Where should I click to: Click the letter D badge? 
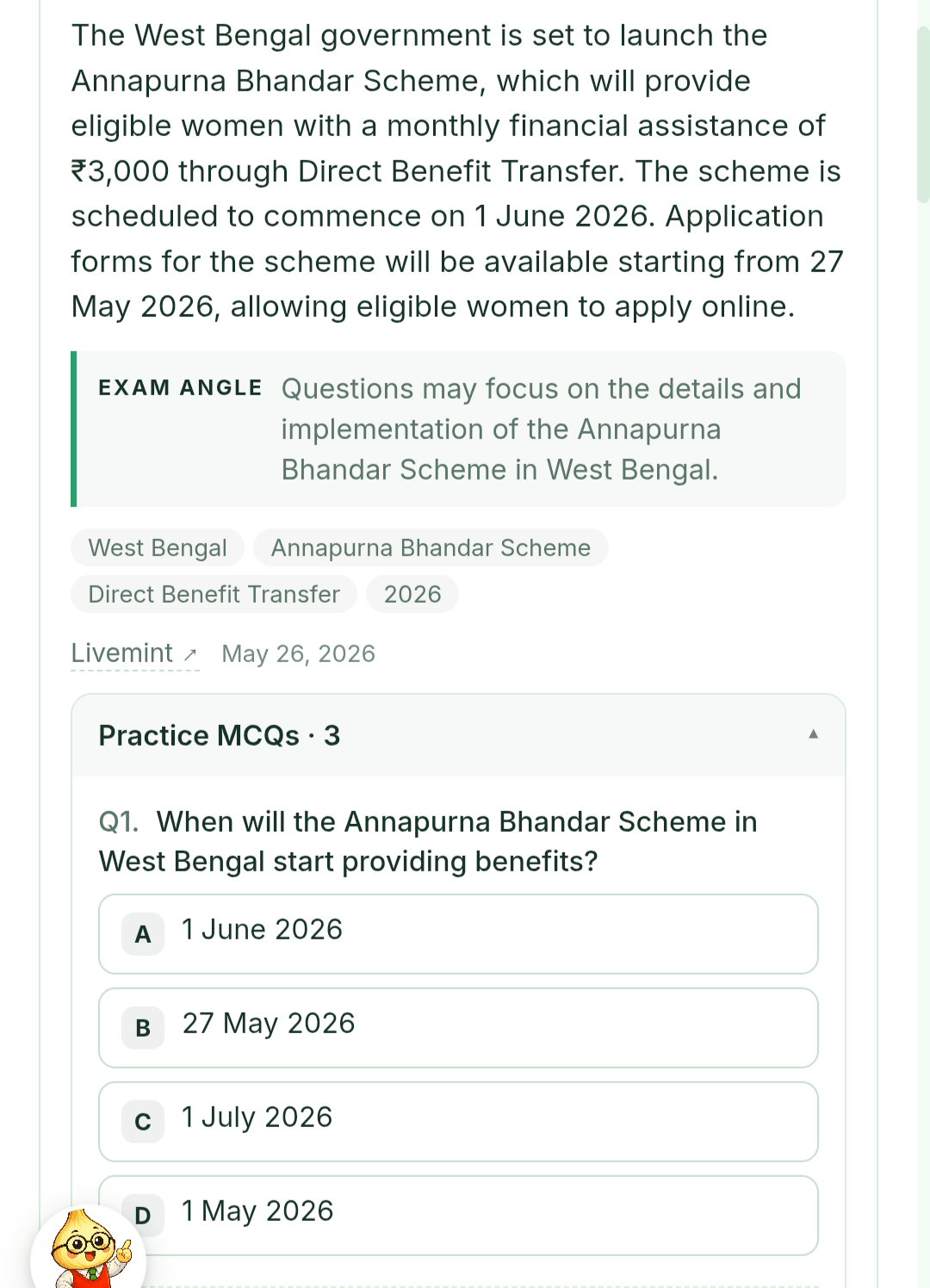143,1216
